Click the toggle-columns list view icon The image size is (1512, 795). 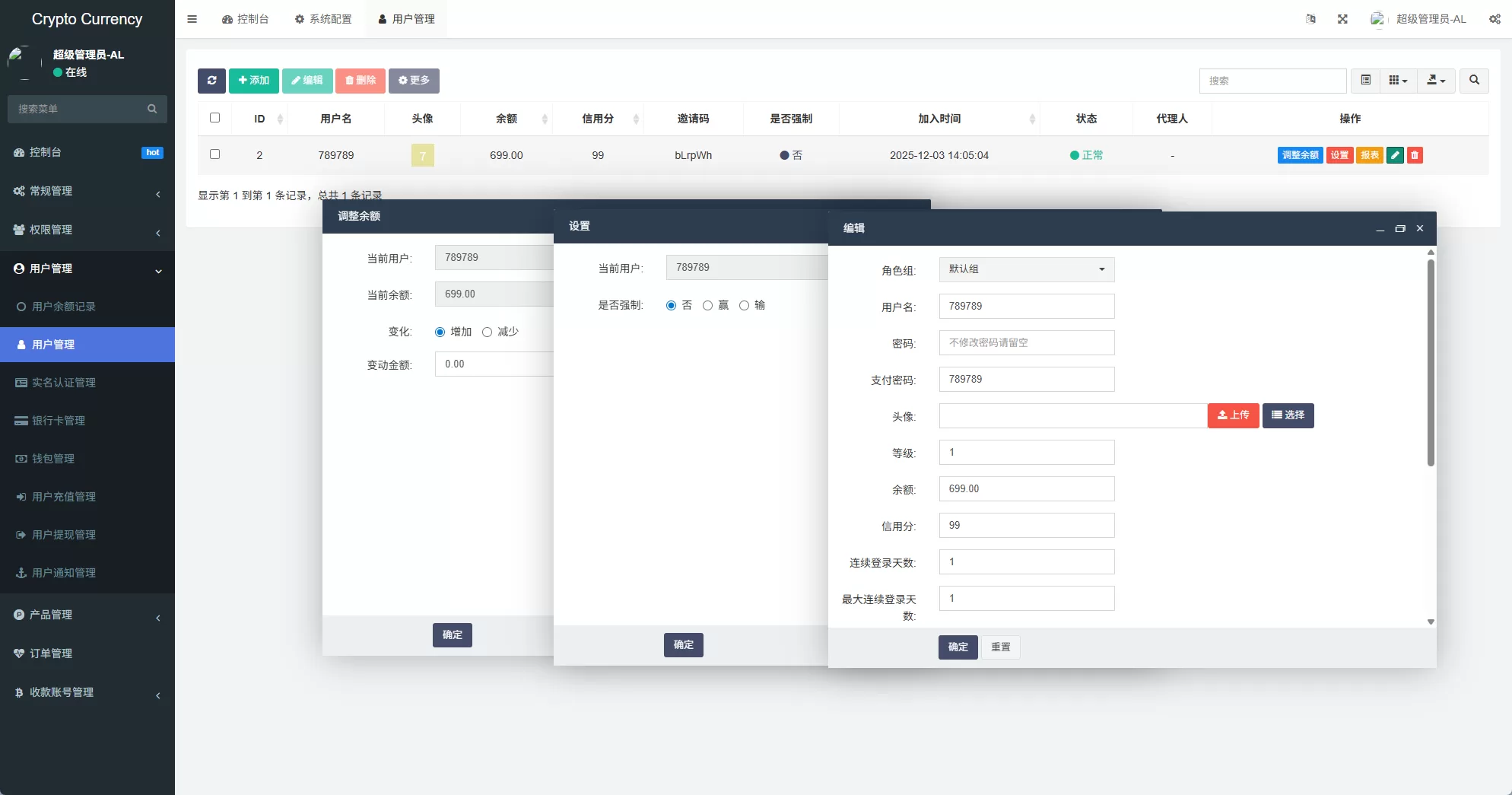coord(1364,81)
